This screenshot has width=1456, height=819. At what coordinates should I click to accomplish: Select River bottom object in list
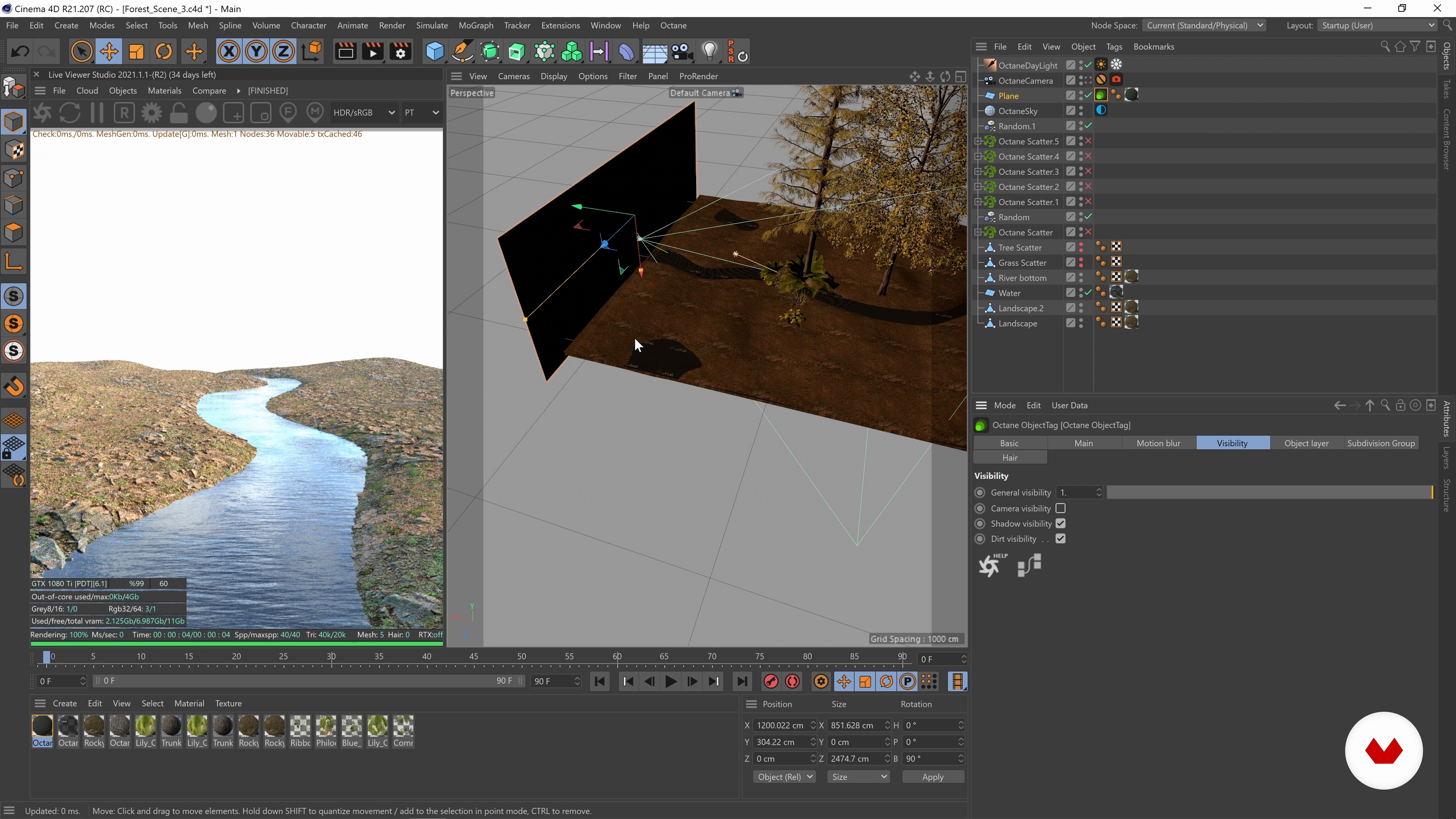coord(1022,278)
